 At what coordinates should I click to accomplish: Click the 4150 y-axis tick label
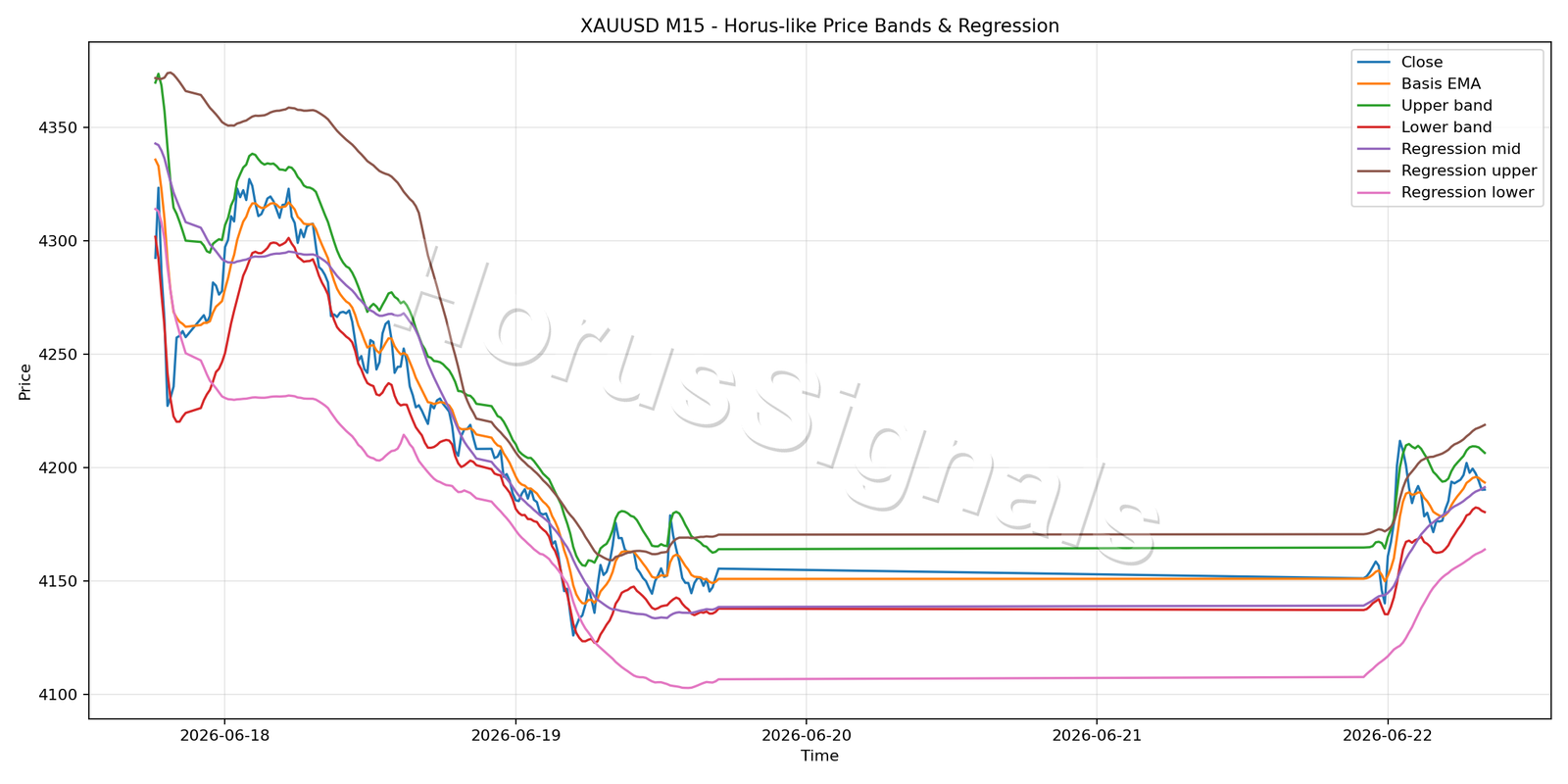[61, 581]
